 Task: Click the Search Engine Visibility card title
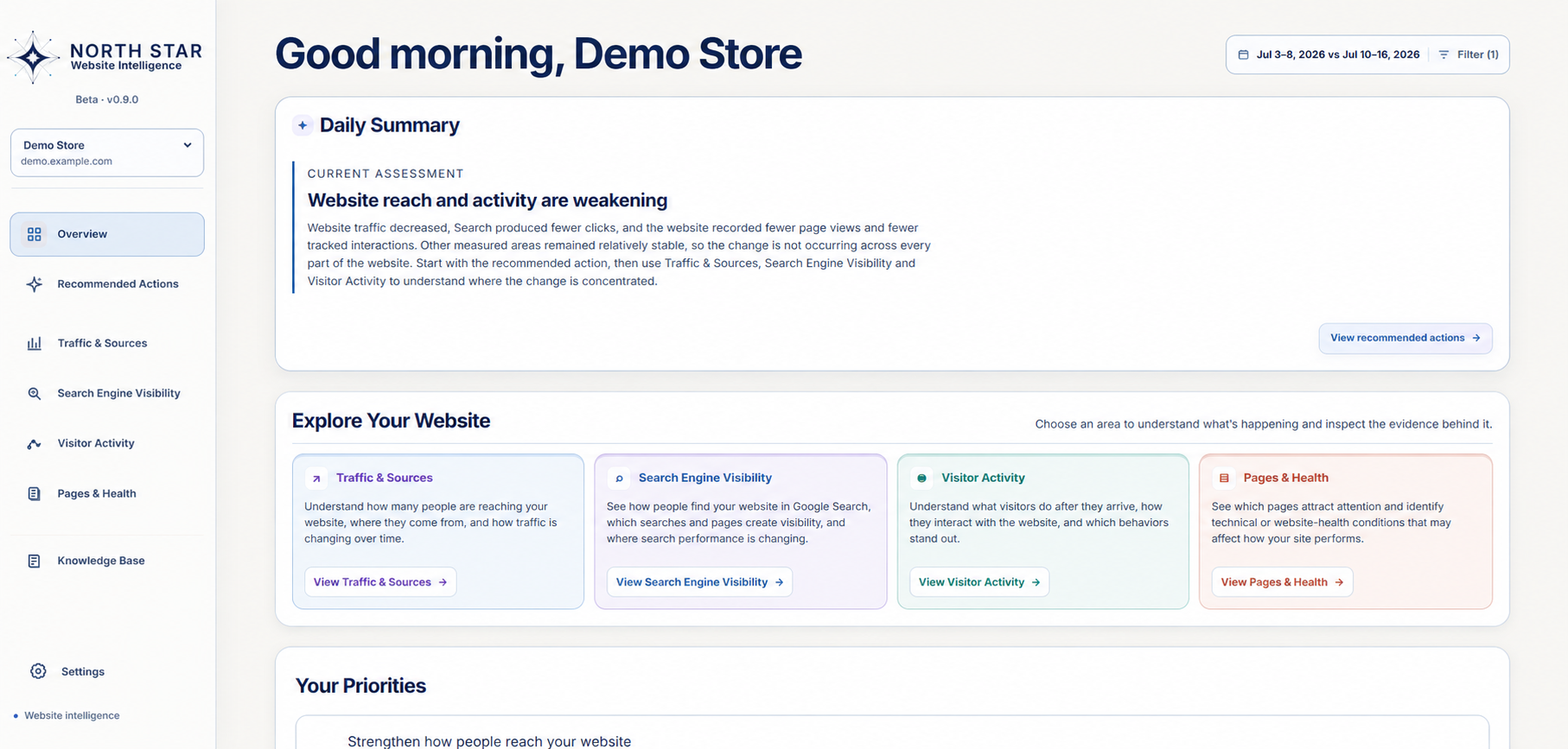click(705, 478)
